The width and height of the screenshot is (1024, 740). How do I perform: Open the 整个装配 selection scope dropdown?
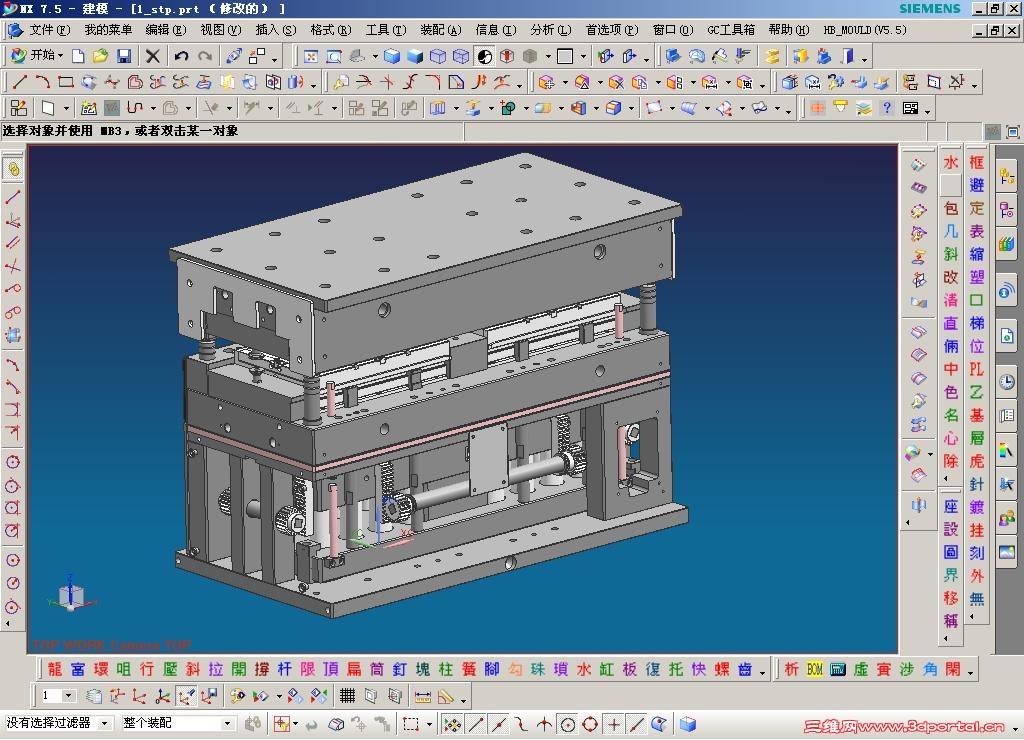point(227,723)
